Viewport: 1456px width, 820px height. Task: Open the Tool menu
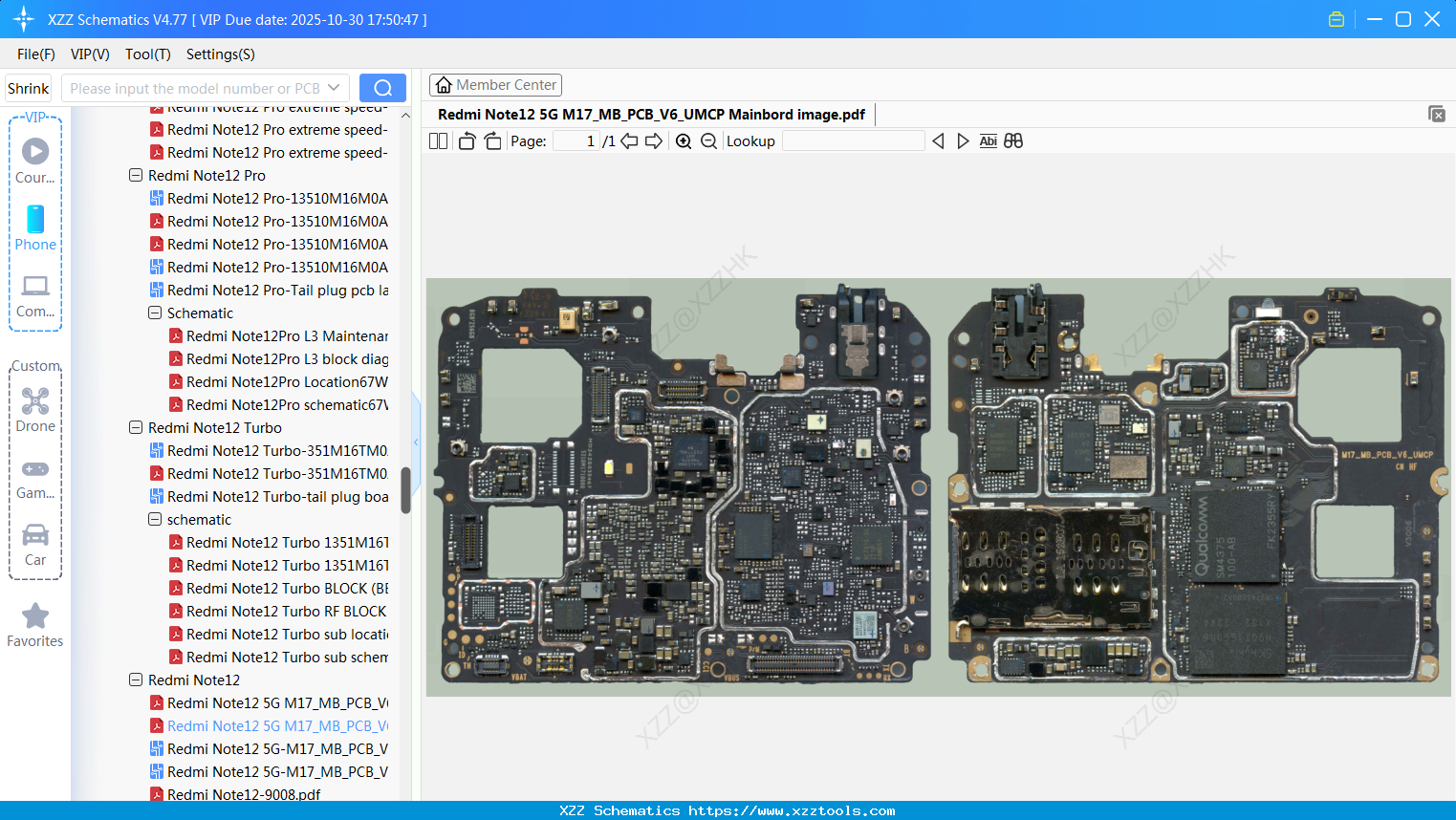[147, 54]
